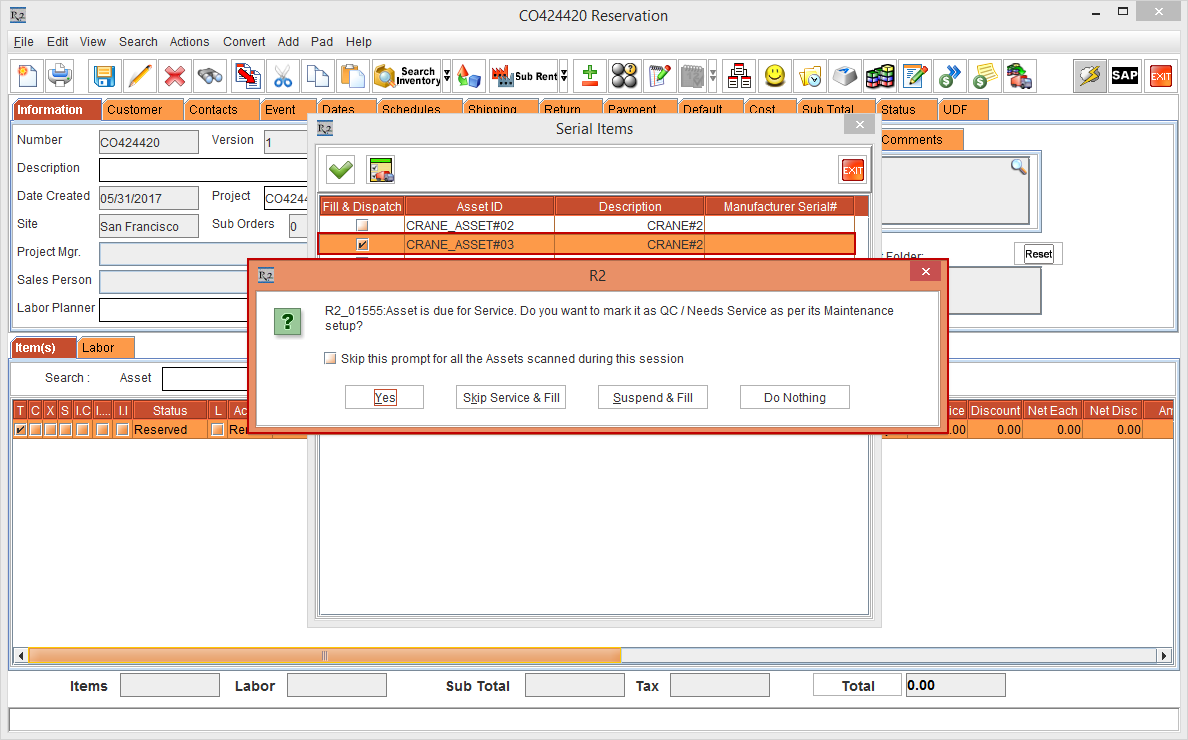1188x740 pixels.
Task: Click the red X delete icon
Action: (175, 76)
